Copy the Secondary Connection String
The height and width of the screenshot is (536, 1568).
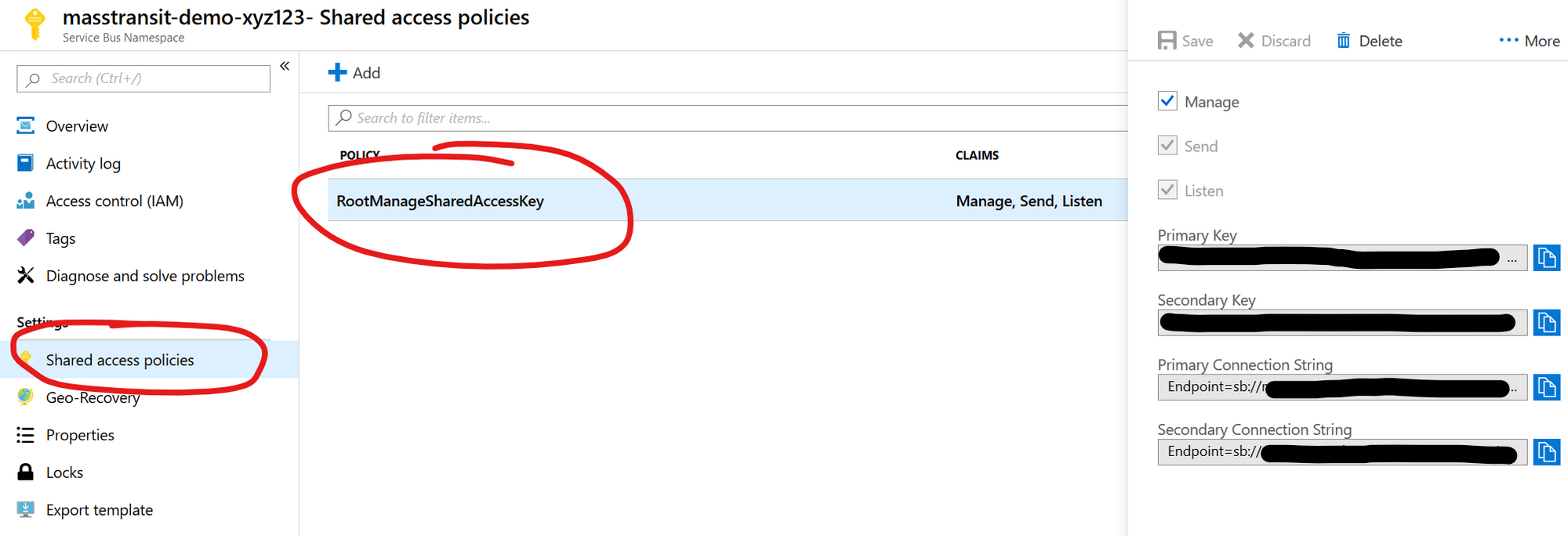1547,452
